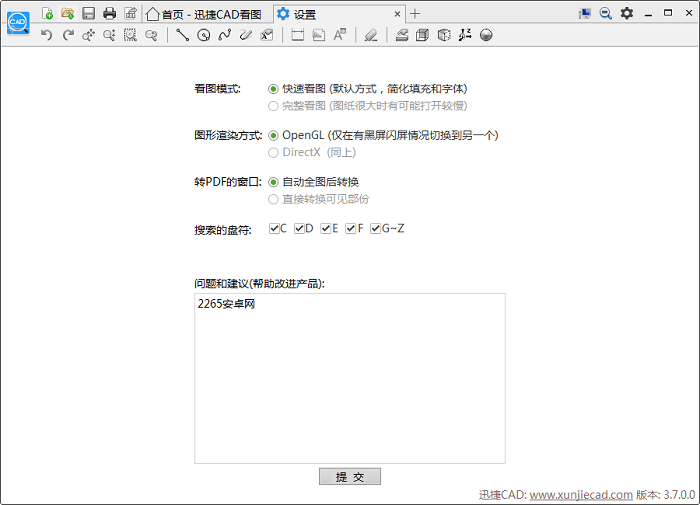Click the undo arrow icon
700x505 pixels.
47,35
